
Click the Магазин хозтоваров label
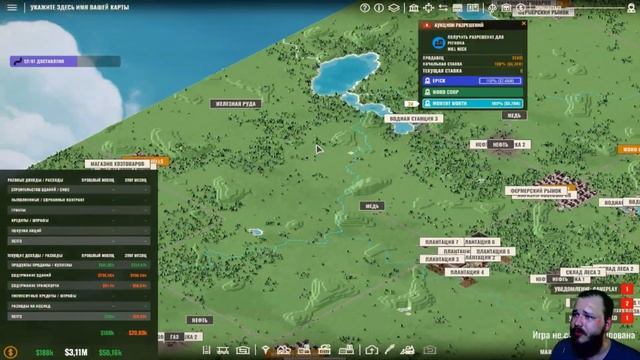[118, 164]
